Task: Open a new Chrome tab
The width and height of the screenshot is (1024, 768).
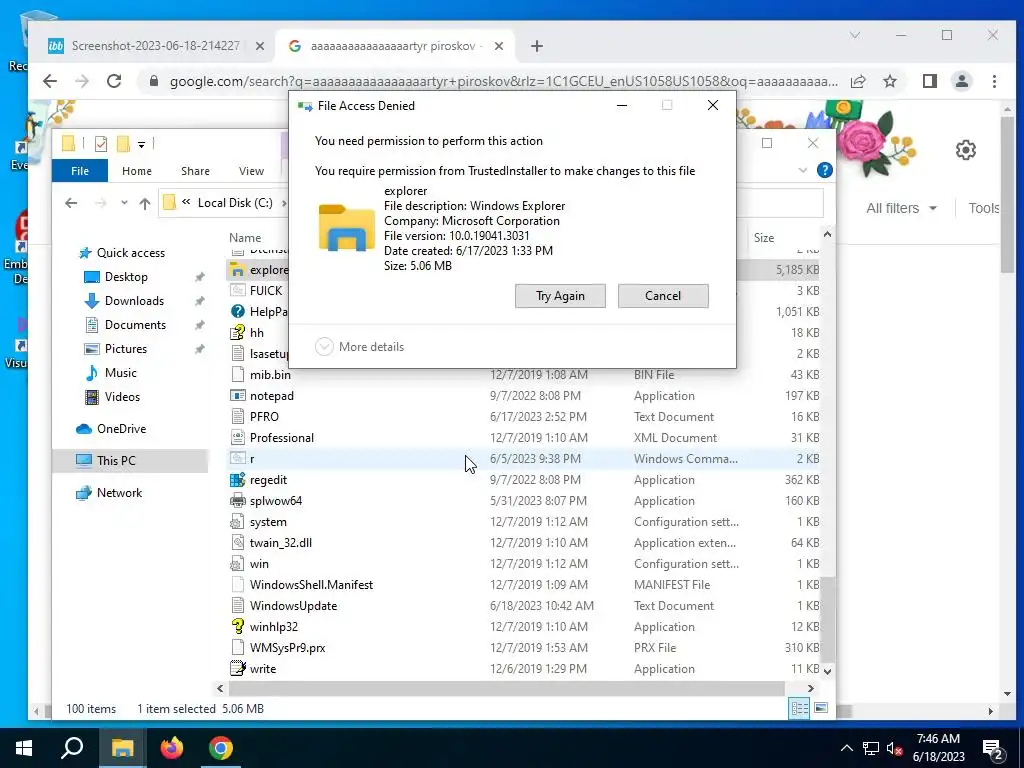Action: coord(536,46)
